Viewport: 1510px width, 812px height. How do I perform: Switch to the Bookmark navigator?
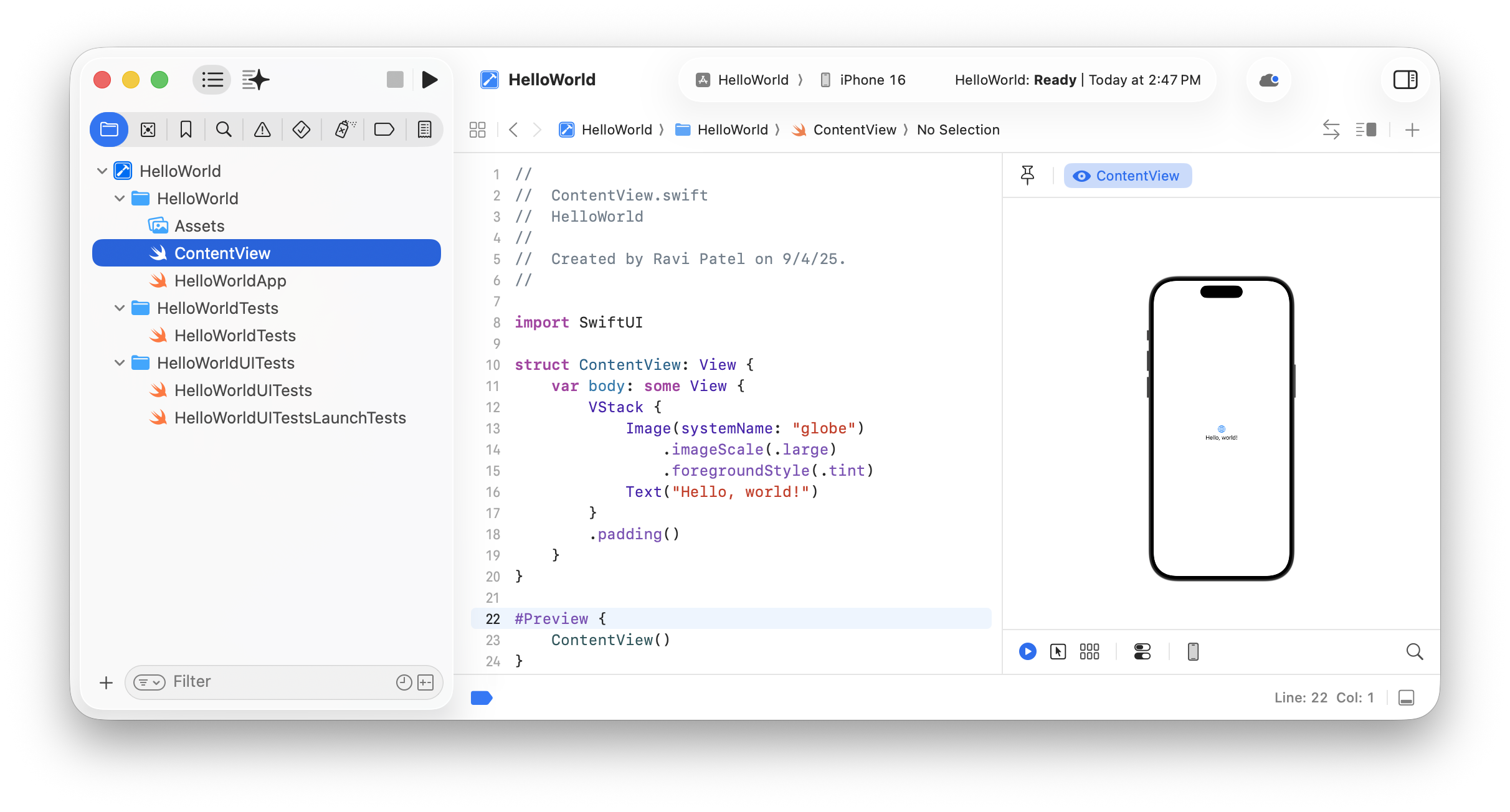pyautogui.click(x=186, y=130)
